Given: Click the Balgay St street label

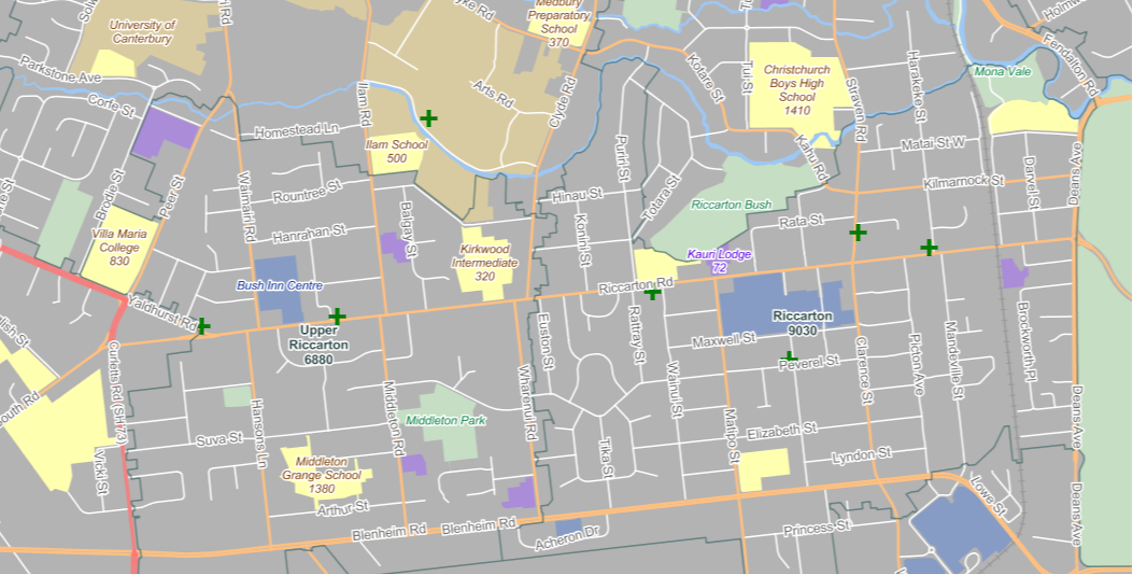Looking at the screenshot, I should click(408, 229).
